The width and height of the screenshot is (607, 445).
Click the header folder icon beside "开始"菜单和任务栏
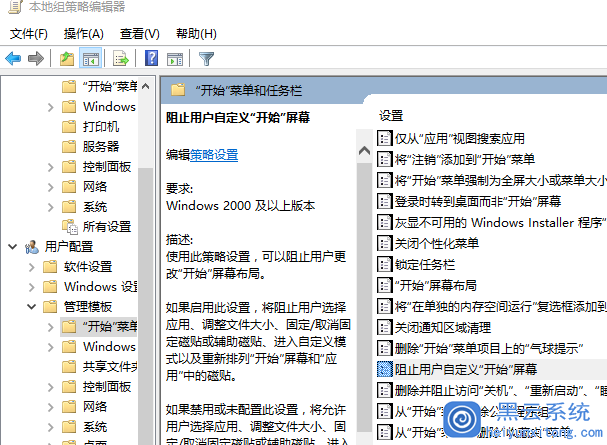tap(178, 90)
